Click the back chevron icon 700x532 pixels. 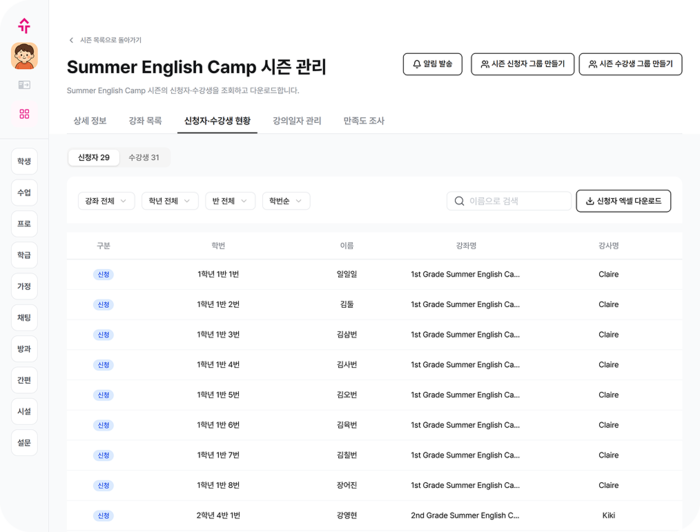pos(71,40)
